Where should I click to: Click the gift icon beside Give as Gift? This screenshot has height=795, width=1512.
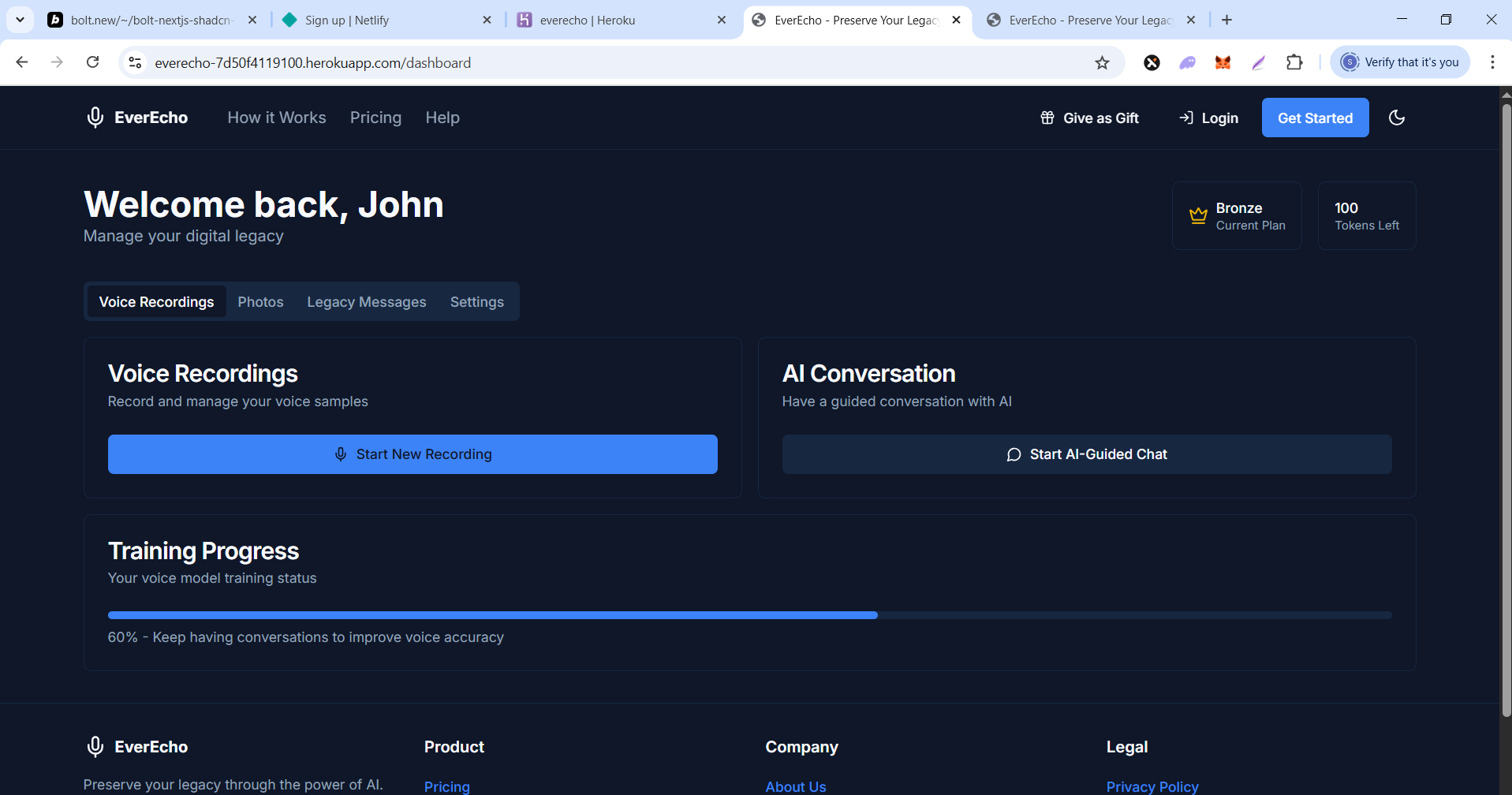[1047, 118]
